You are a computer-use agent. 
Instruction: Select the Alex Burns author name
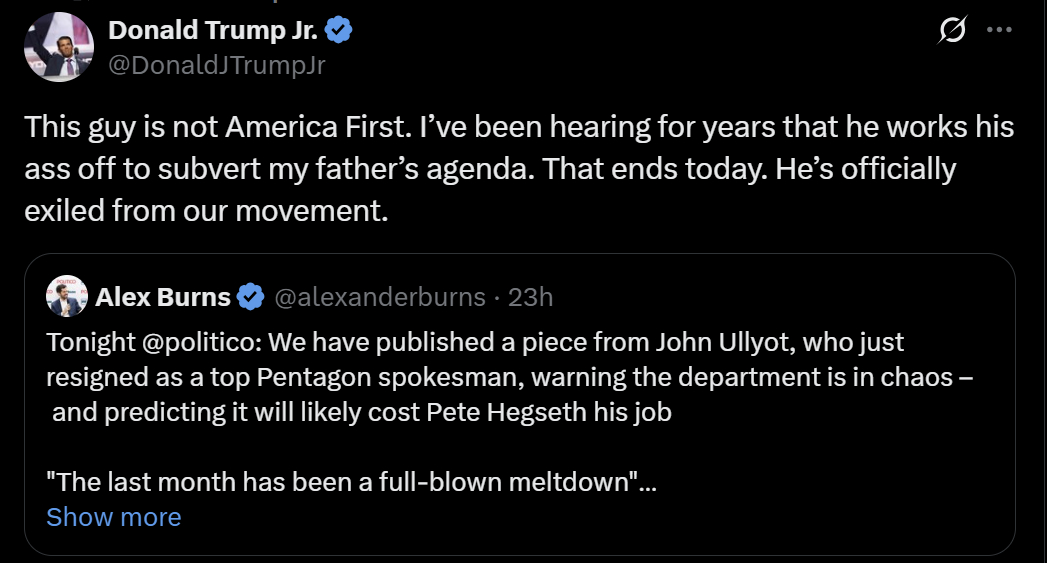163,297
